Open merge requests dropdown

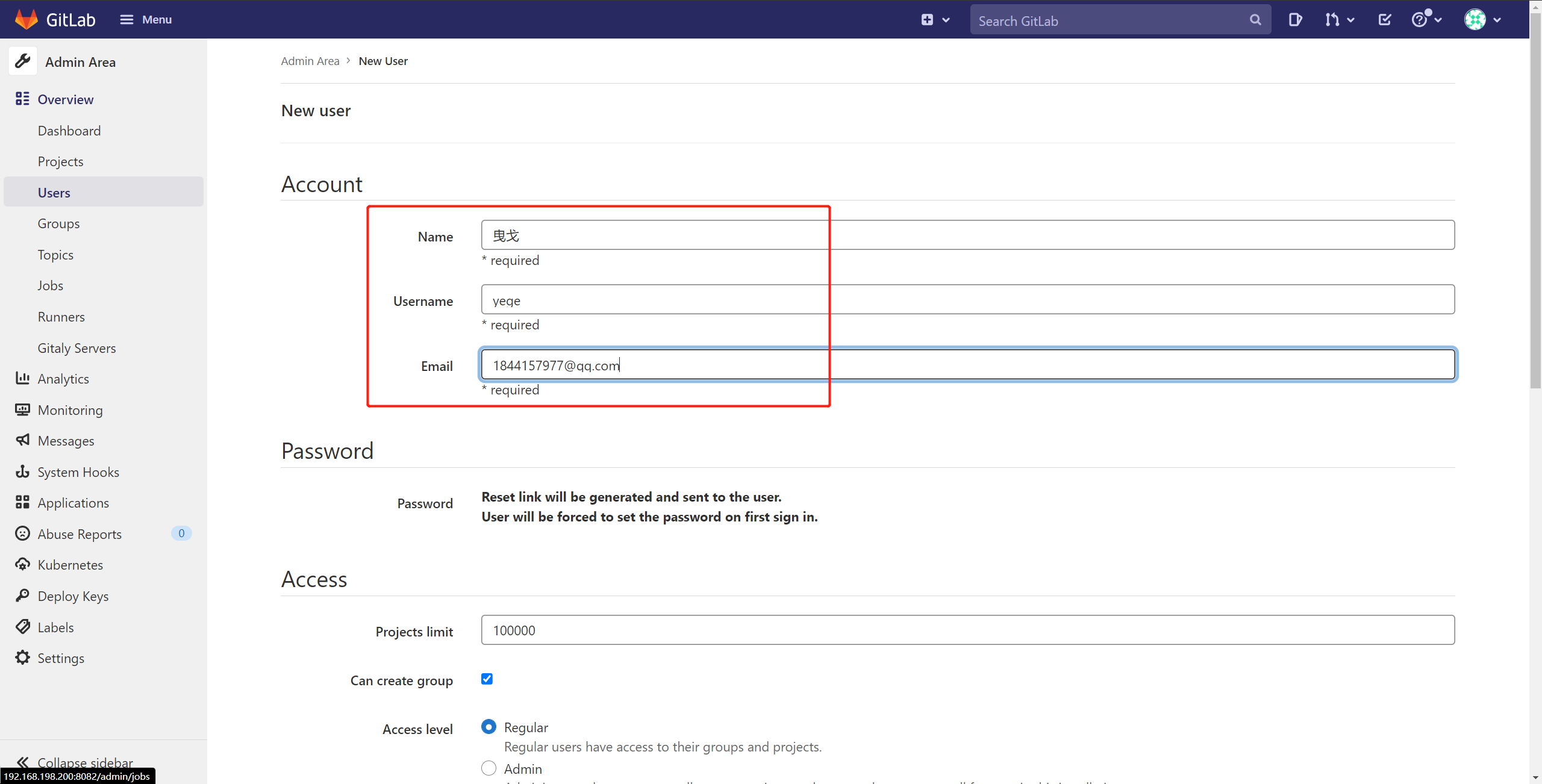point(1340,20)
